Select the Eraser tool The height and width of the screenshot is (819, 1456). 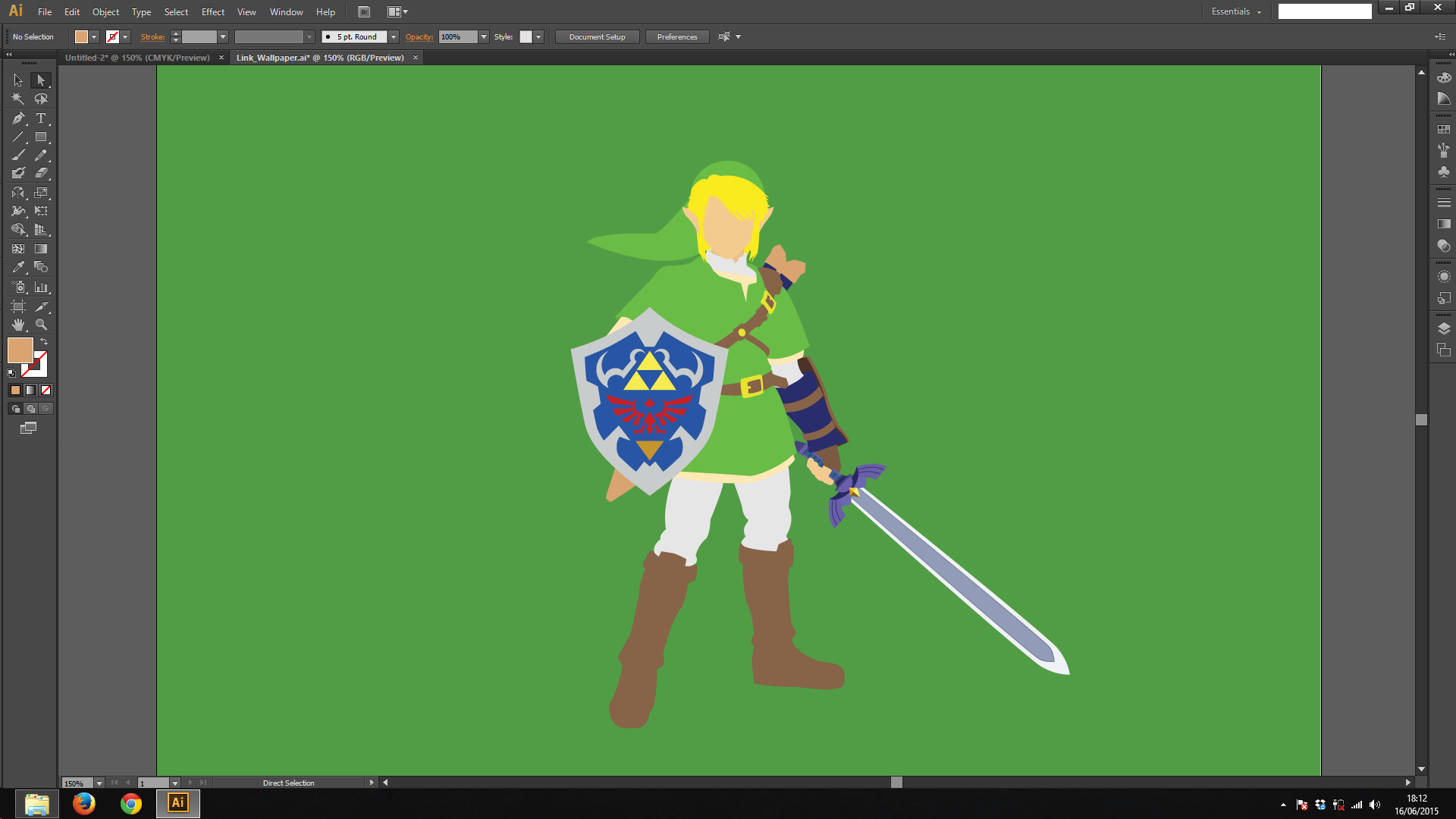[x=41, y=173]
